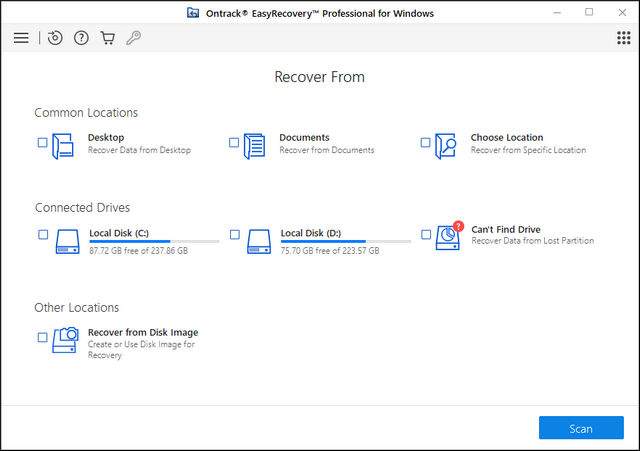Click the Choose Location folder search icon

pos(445,146)
